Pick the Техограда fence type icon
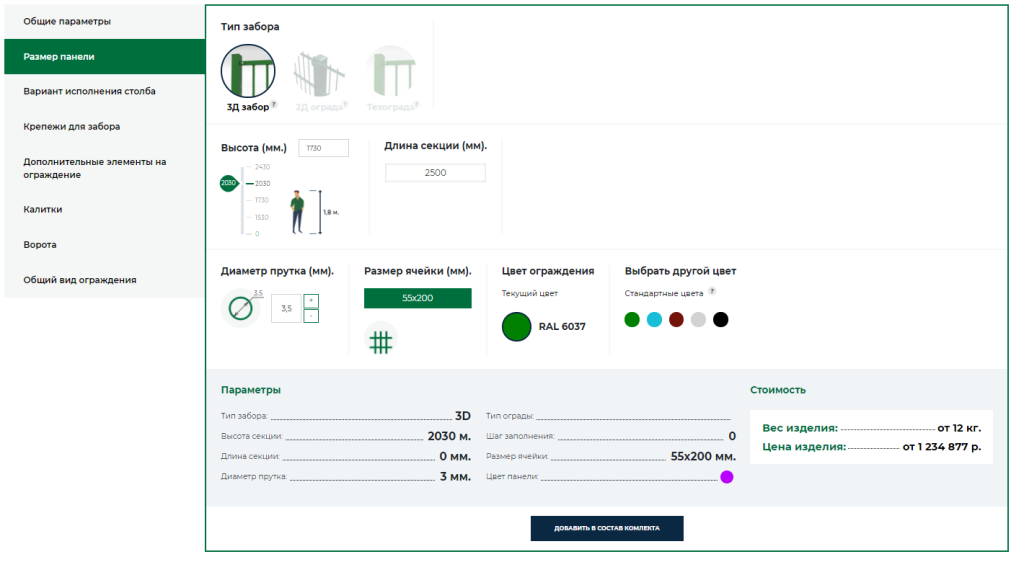The image size is (1024, 562). coord(391,72)
